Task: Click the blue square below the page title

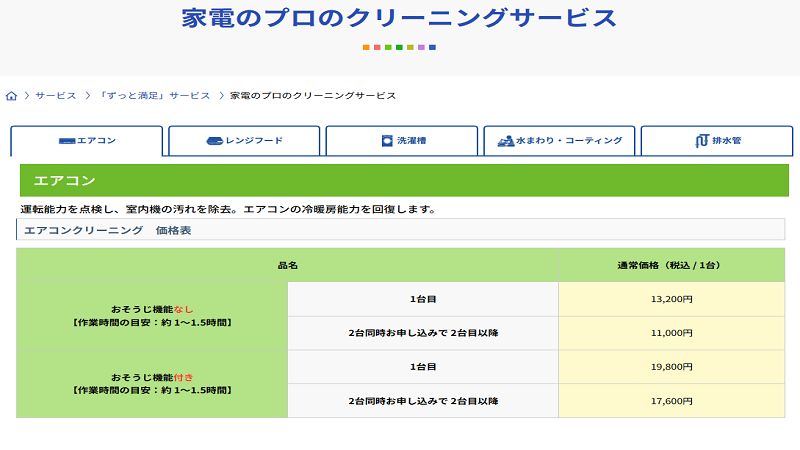Action: (x=432, y=47)
